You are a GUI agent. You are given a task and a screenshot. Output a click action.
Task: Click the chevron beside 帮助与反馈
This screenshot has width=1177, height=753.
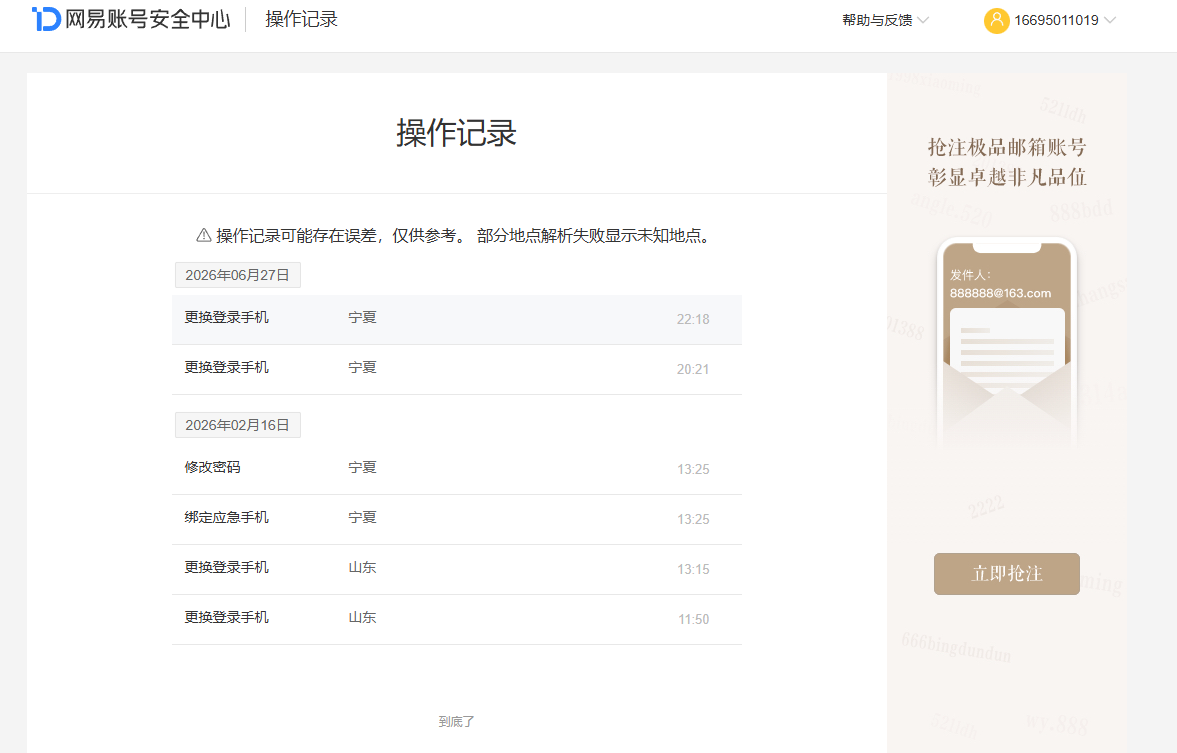[923, 20]
